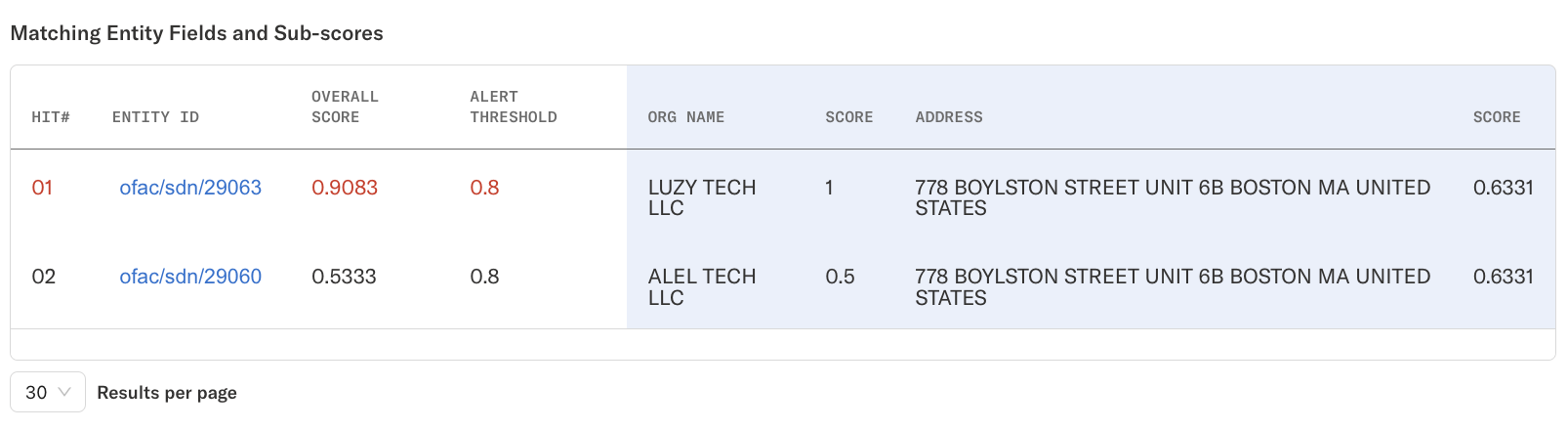This screenshot has width=1568, height=430.
Task: Click the chevron in the 30 selector
Action: tap(65, 392)
